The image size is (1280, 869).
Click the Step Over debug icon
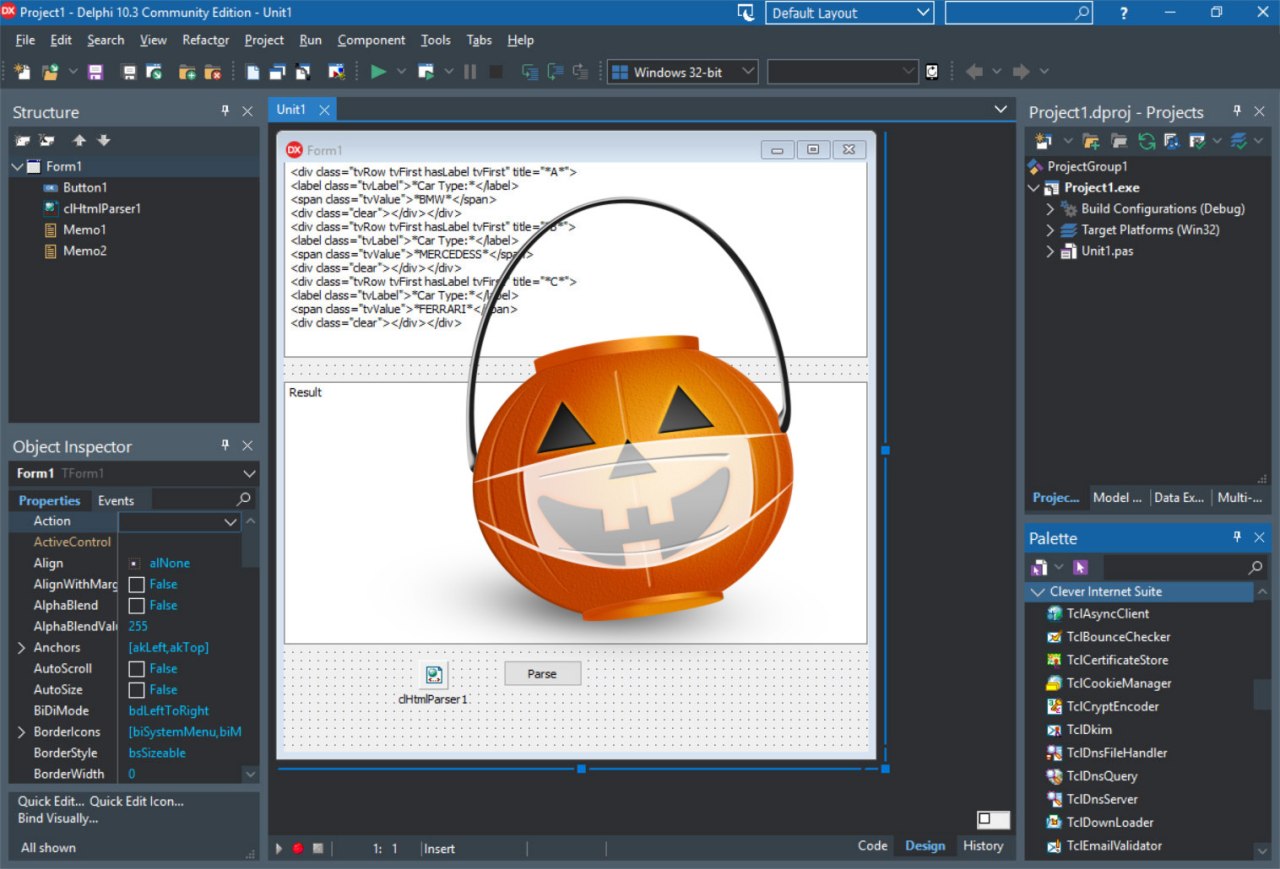(x=555, y=72)
